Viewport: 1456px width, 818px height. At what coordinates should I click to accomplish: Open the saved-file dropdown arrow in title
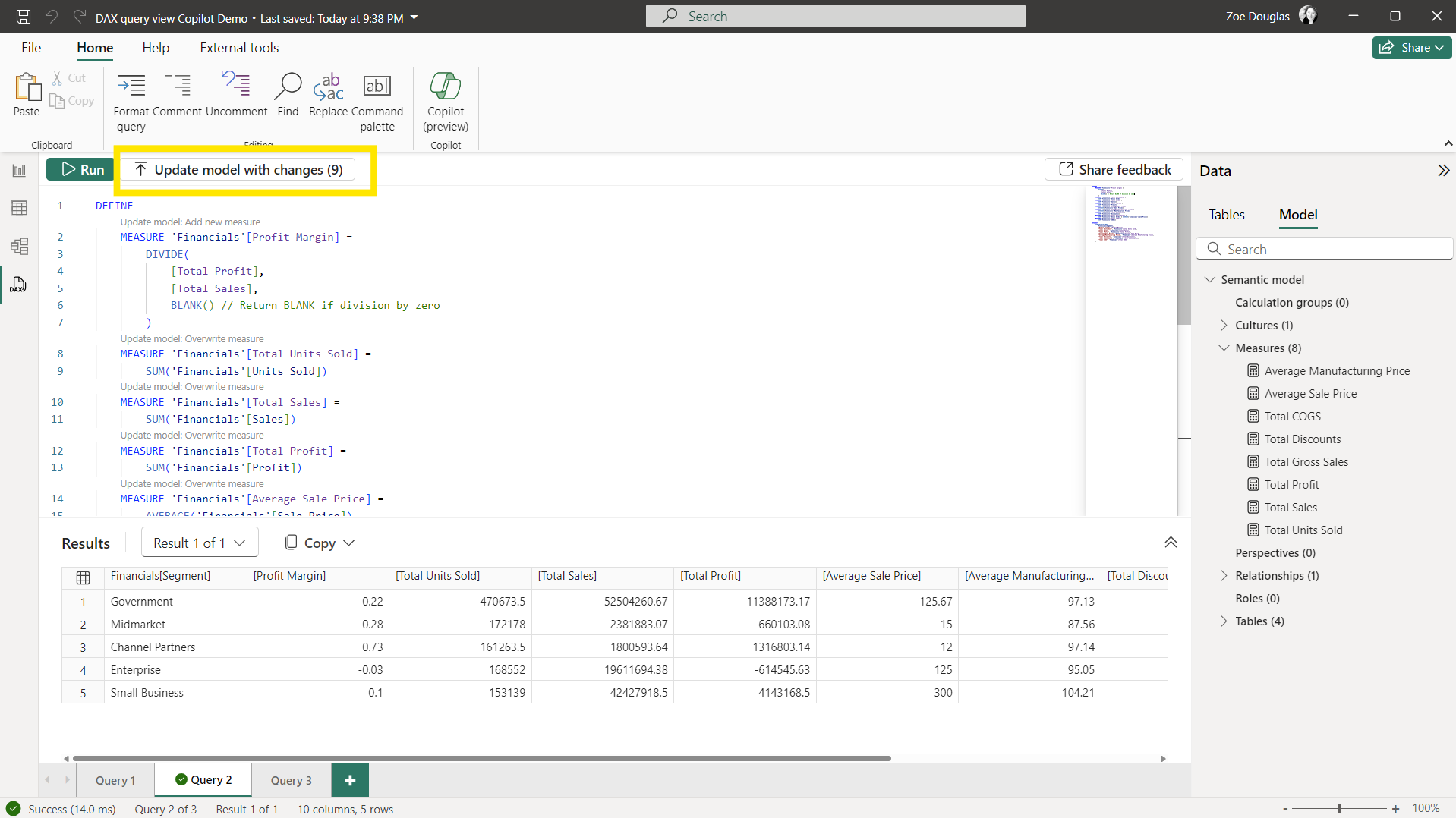tap(414, 17)
